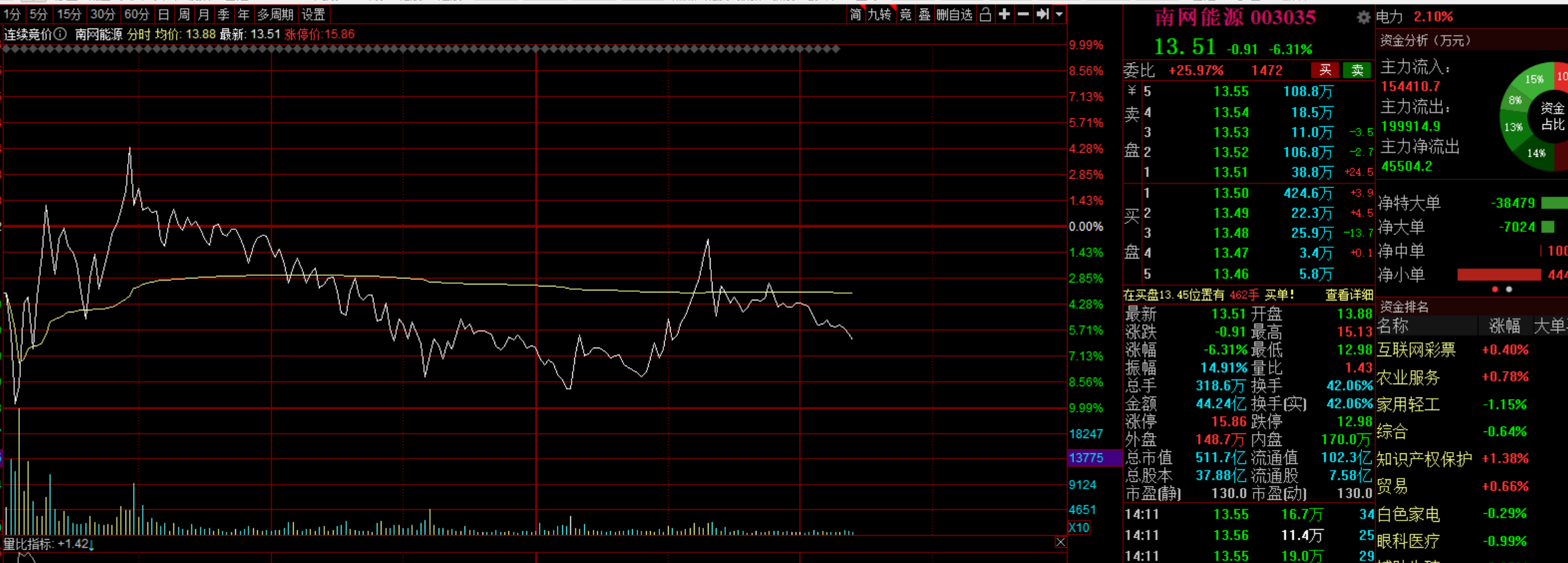Click the X10 volume scale button
Image resolution: width=1568 pixels, height=563 pixels.
(1079, 528)
